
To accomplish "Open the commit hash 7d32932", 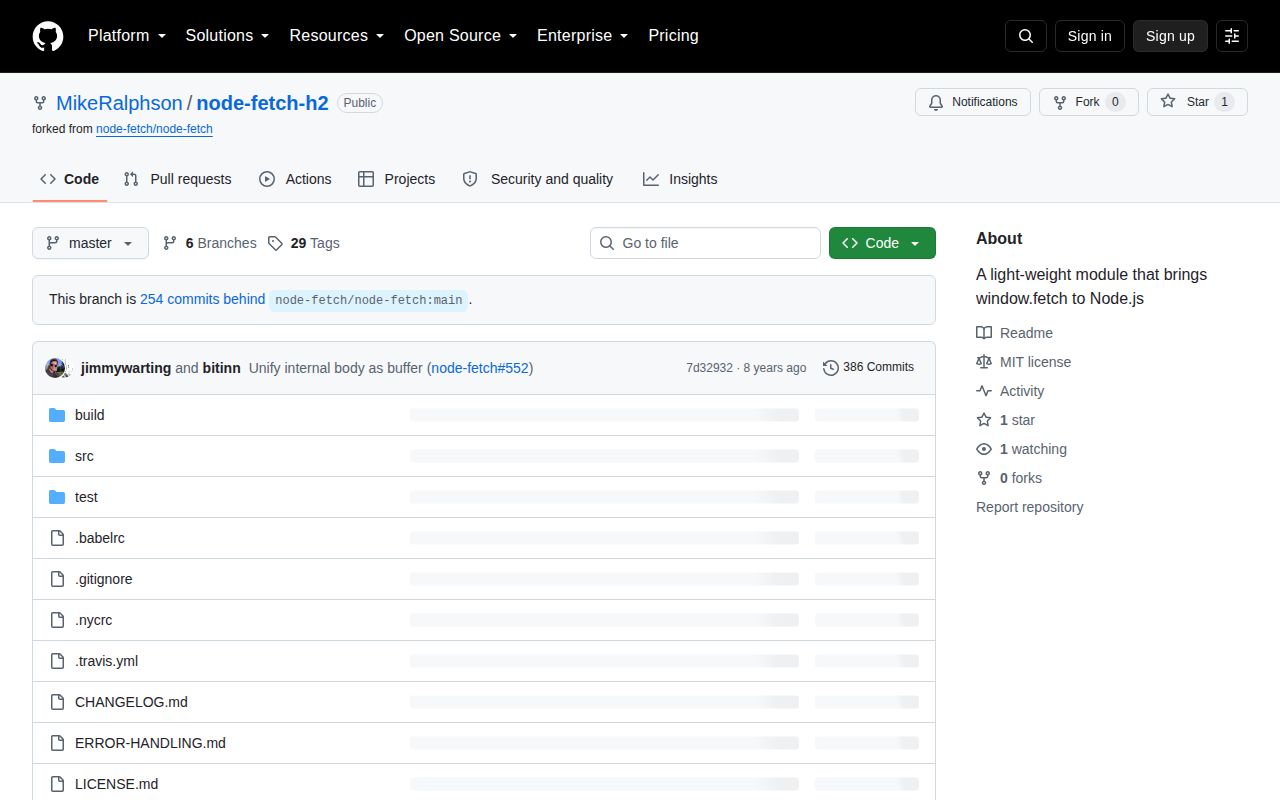I will pos(709,368).
